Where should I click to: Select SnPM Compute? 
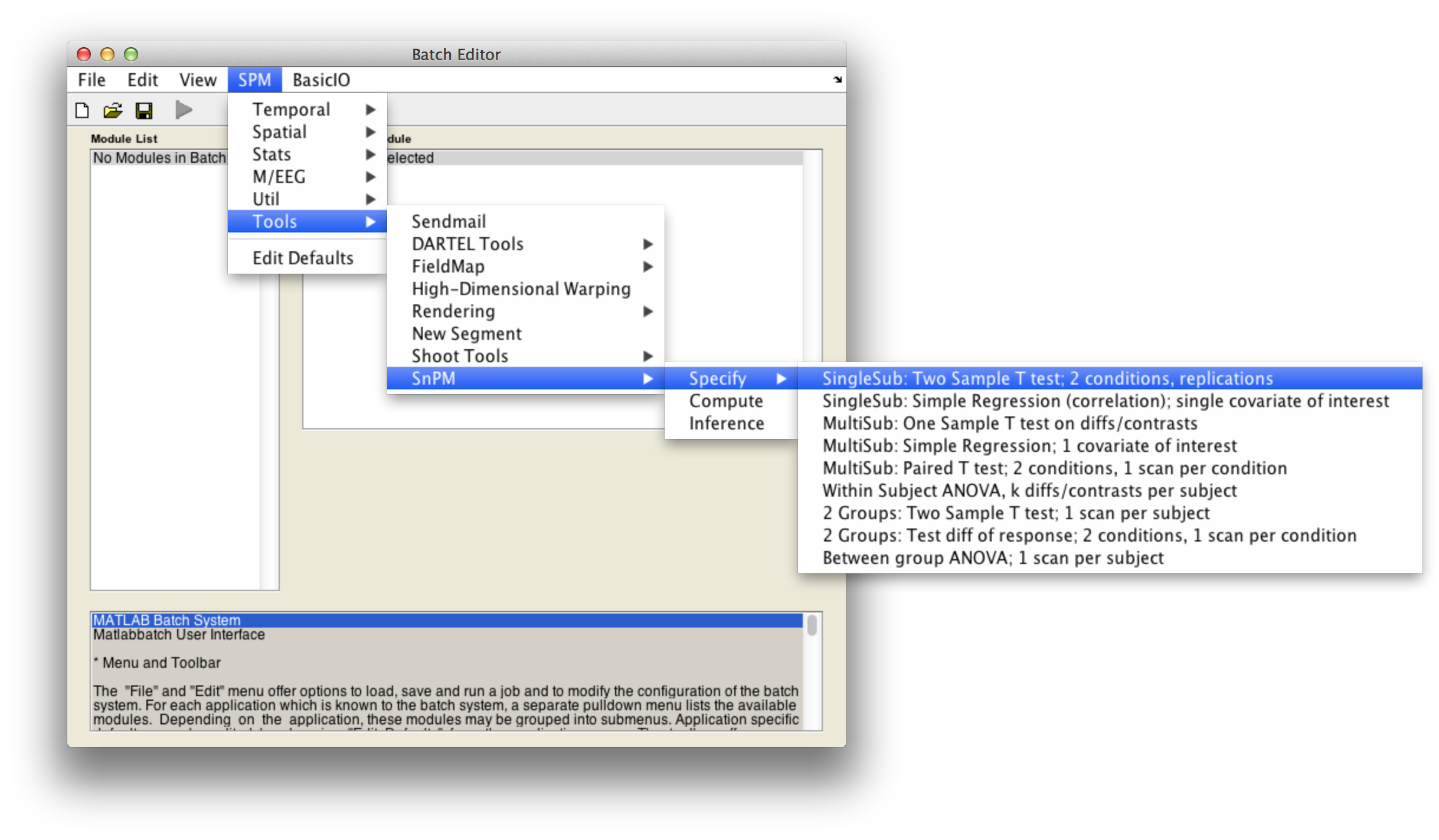(731, 401)
